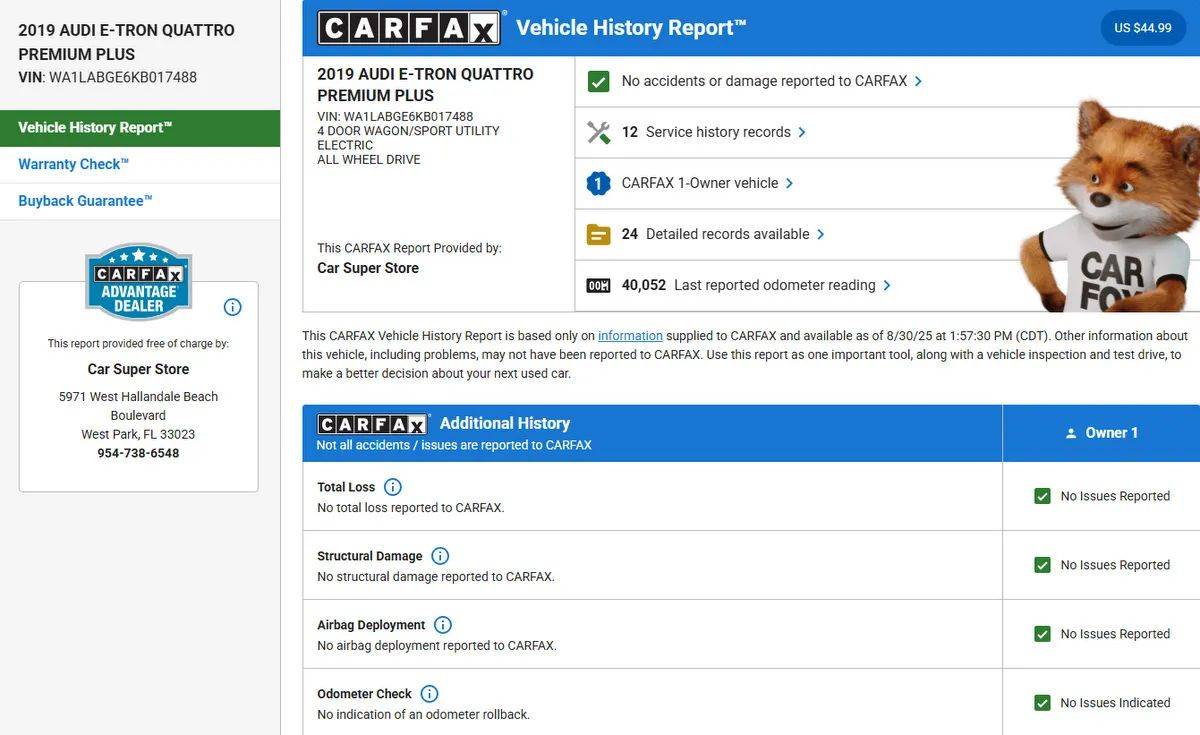Expand chevron after Service history records
The height and width of the screenshot is (735, 1200).
(x=802, y=132)
